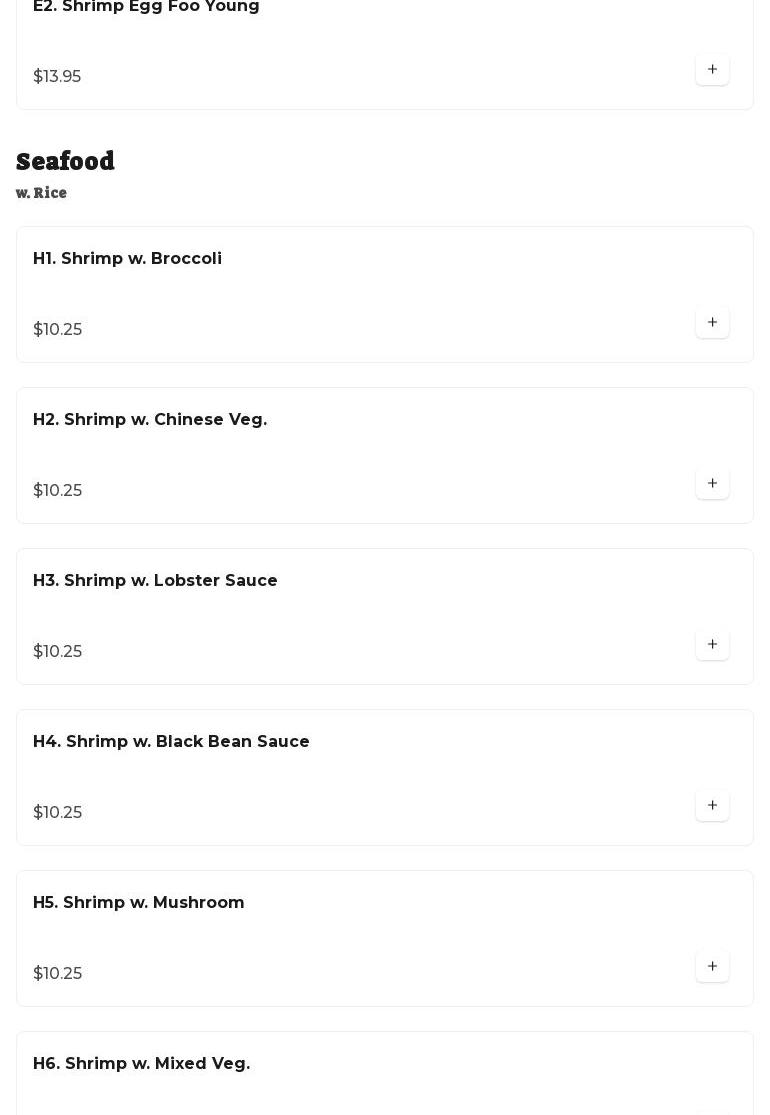Image resolution: width=770 pixels, height=1115 pixels.
Task: Add H5 Shrimp w. Mushroom to order
Action: [x=712, y=967]
